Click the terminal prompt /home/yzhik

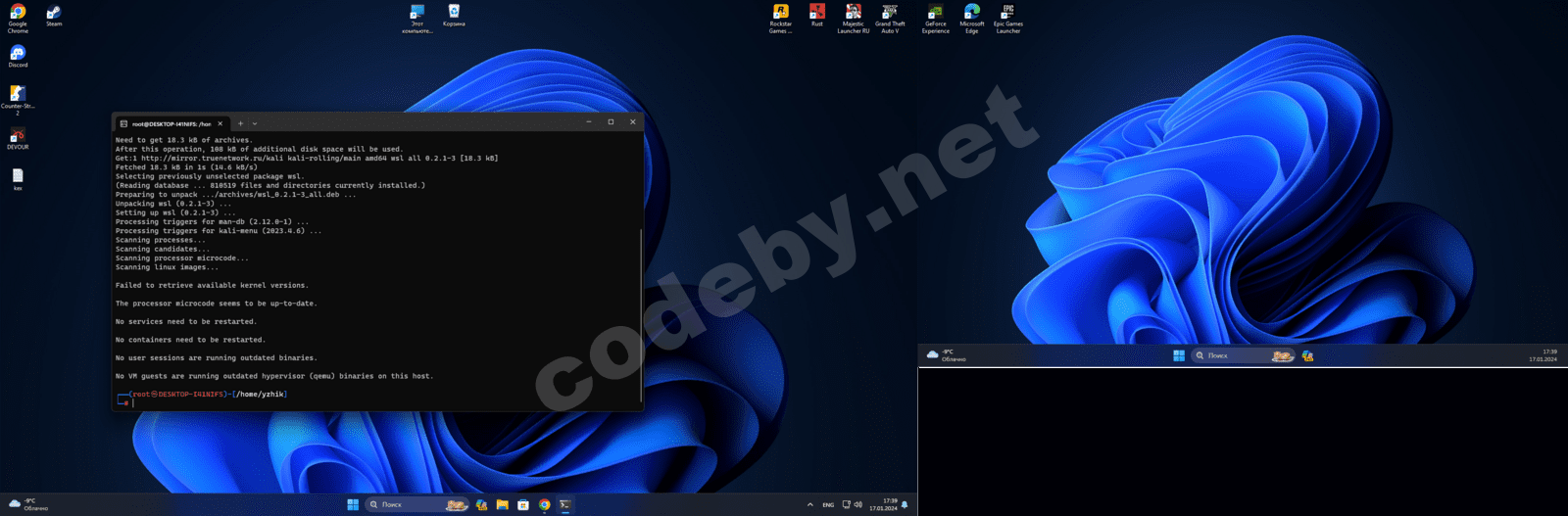(x=260, y=394)
